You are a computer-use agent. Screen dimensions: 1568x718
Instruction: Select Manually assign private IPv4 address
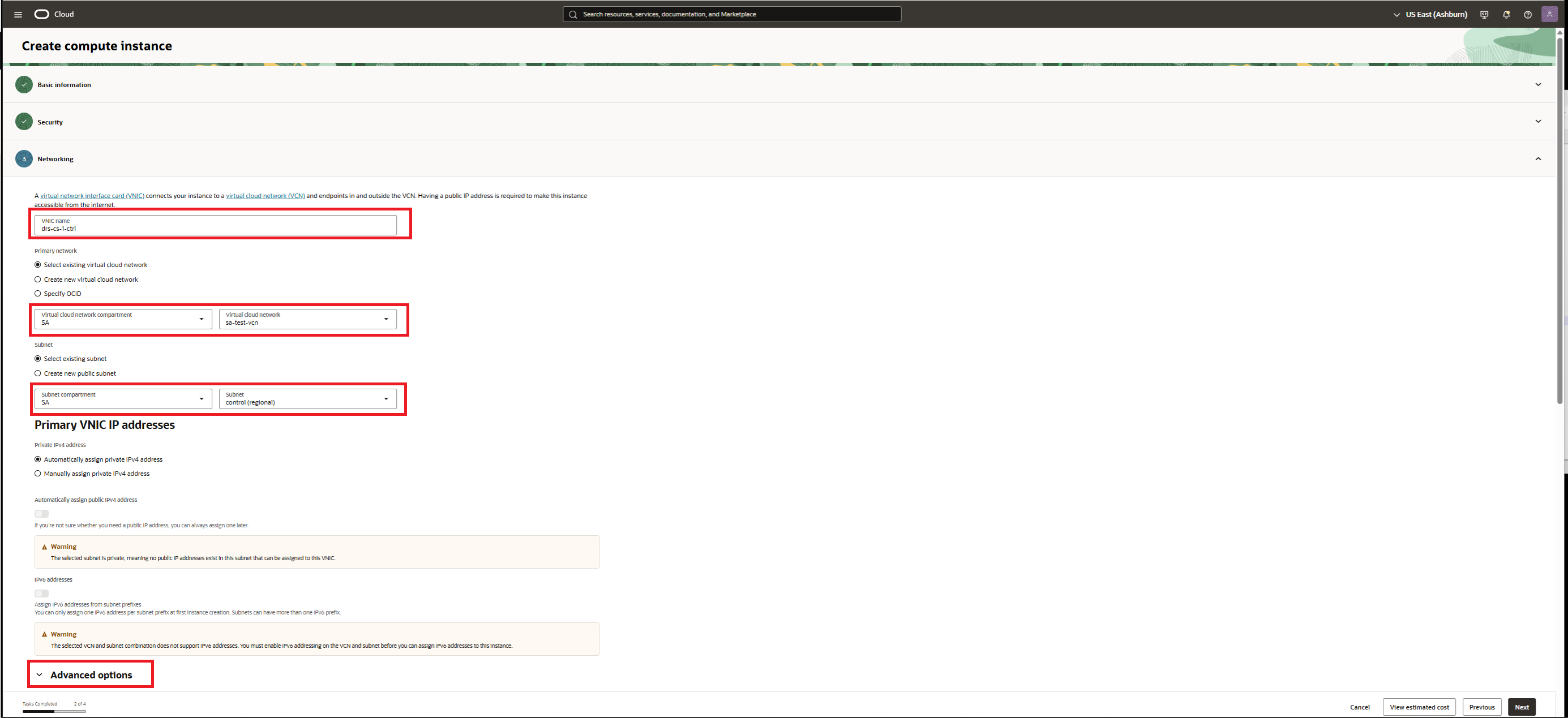coord(38,474)
